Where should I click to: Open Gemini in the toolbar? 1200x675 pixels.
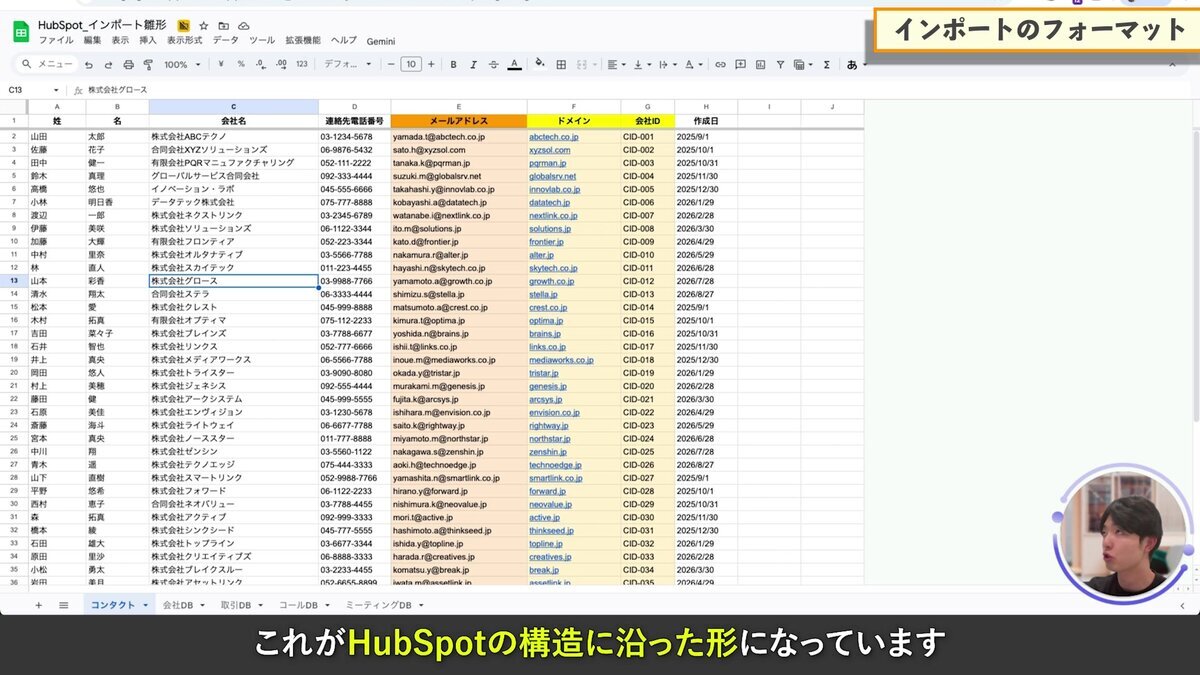tap(381, 42)
